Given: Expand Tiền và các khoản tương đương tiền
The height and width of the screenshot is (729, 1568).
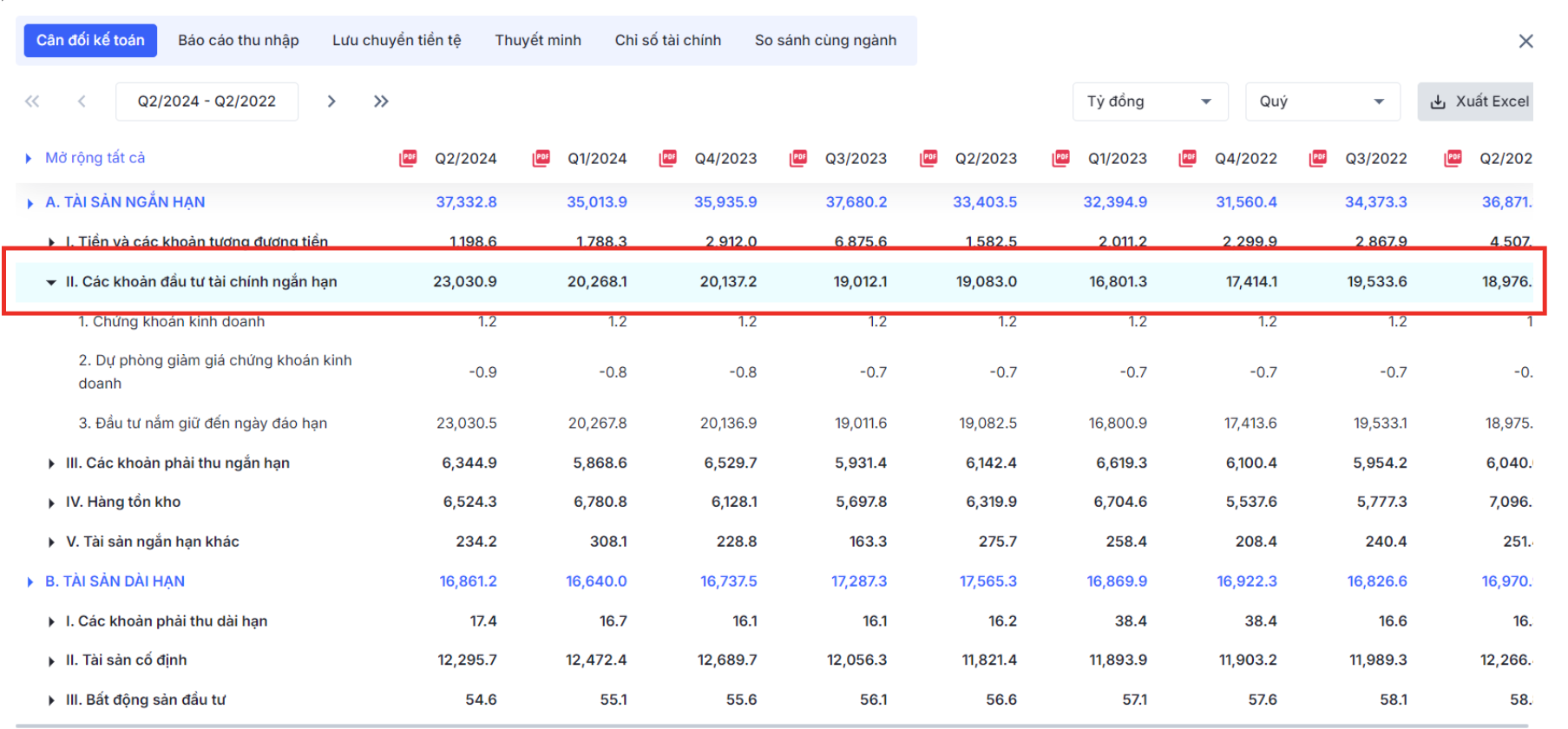Looking at the screenshot, I should point(51,242).
